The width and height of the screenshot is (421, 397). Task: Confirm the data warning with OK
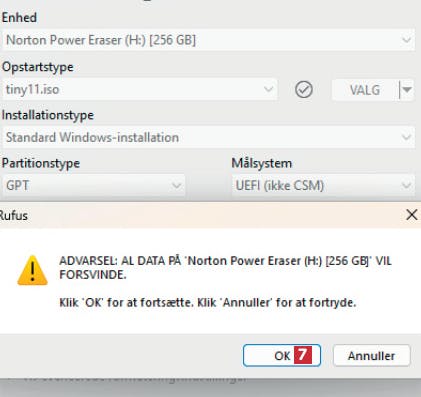pyautogui.click(x=282, y=355)
